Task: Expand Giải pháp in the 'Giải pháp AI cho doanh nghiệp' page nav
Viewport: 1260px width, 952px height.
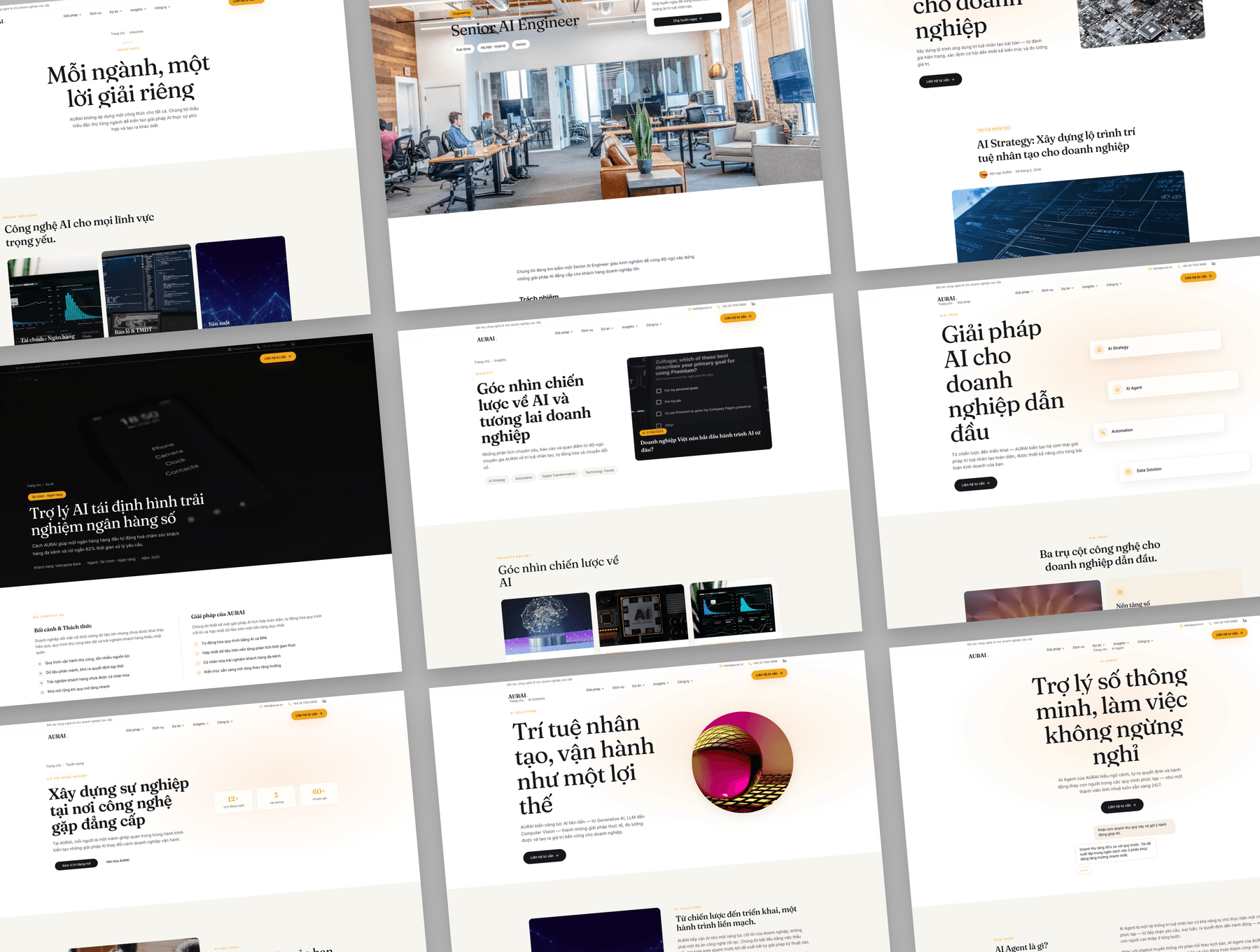Action: point(1024,293)
